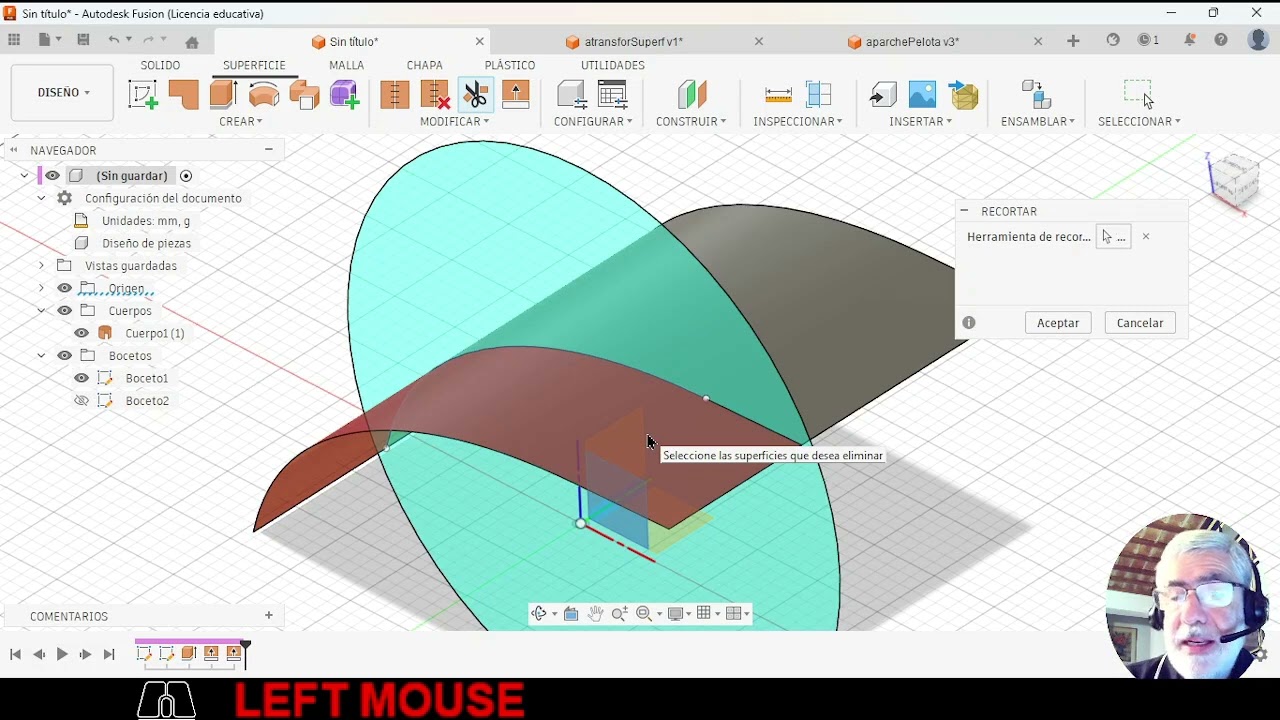Open the DISEÑO workspace dropdown
1280x720 pixels.
coord(63,92)
